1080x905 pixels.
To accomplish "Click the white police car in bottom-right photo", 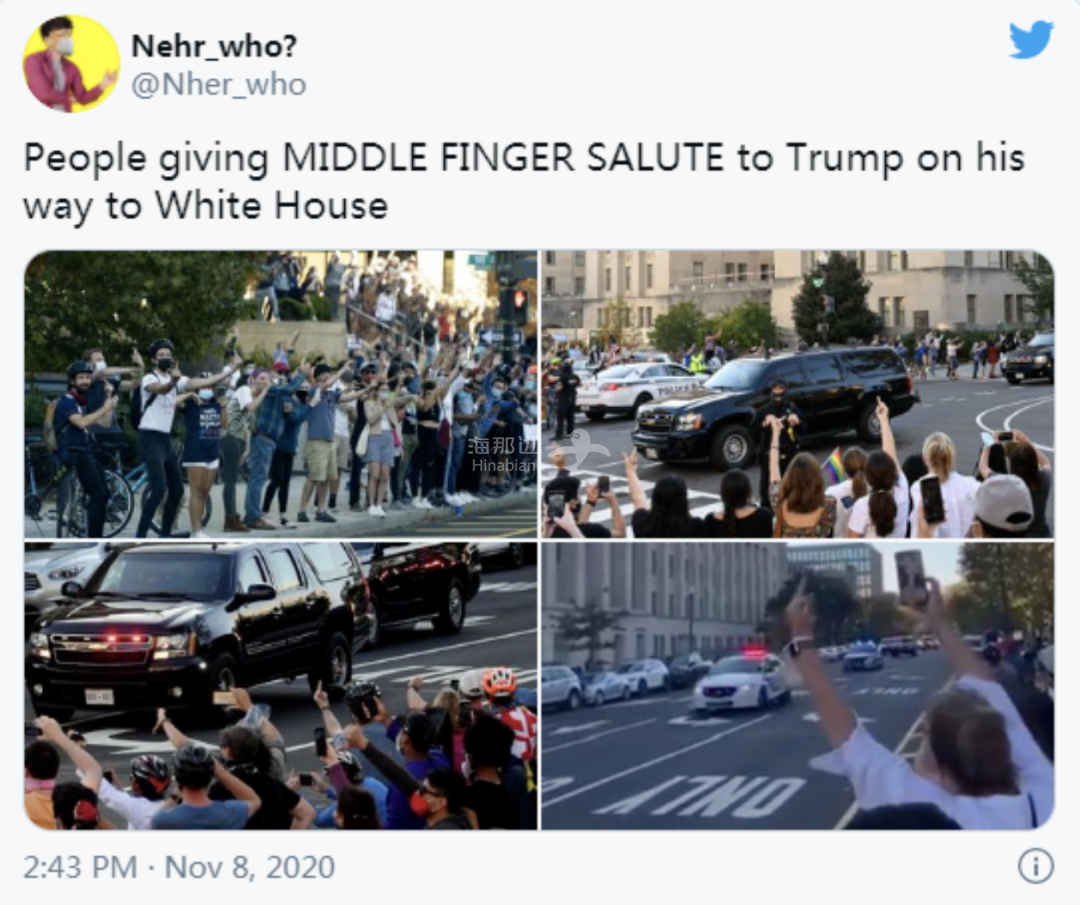I will [741, 682].
